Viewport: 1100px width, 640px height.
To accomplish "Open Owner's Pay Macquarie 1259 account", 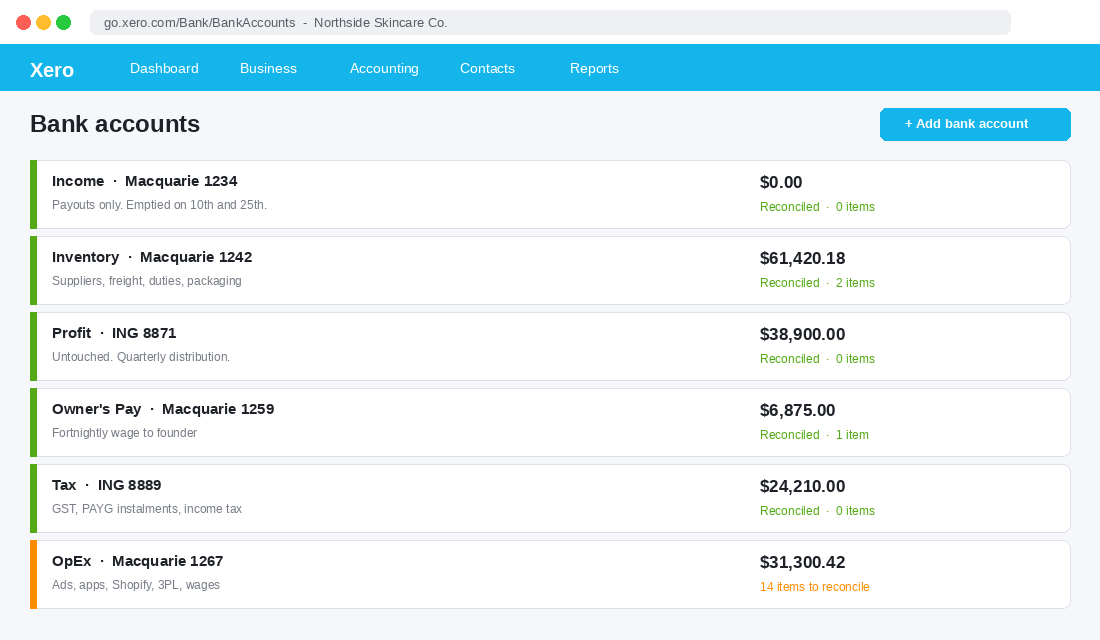I will [550, 422].
